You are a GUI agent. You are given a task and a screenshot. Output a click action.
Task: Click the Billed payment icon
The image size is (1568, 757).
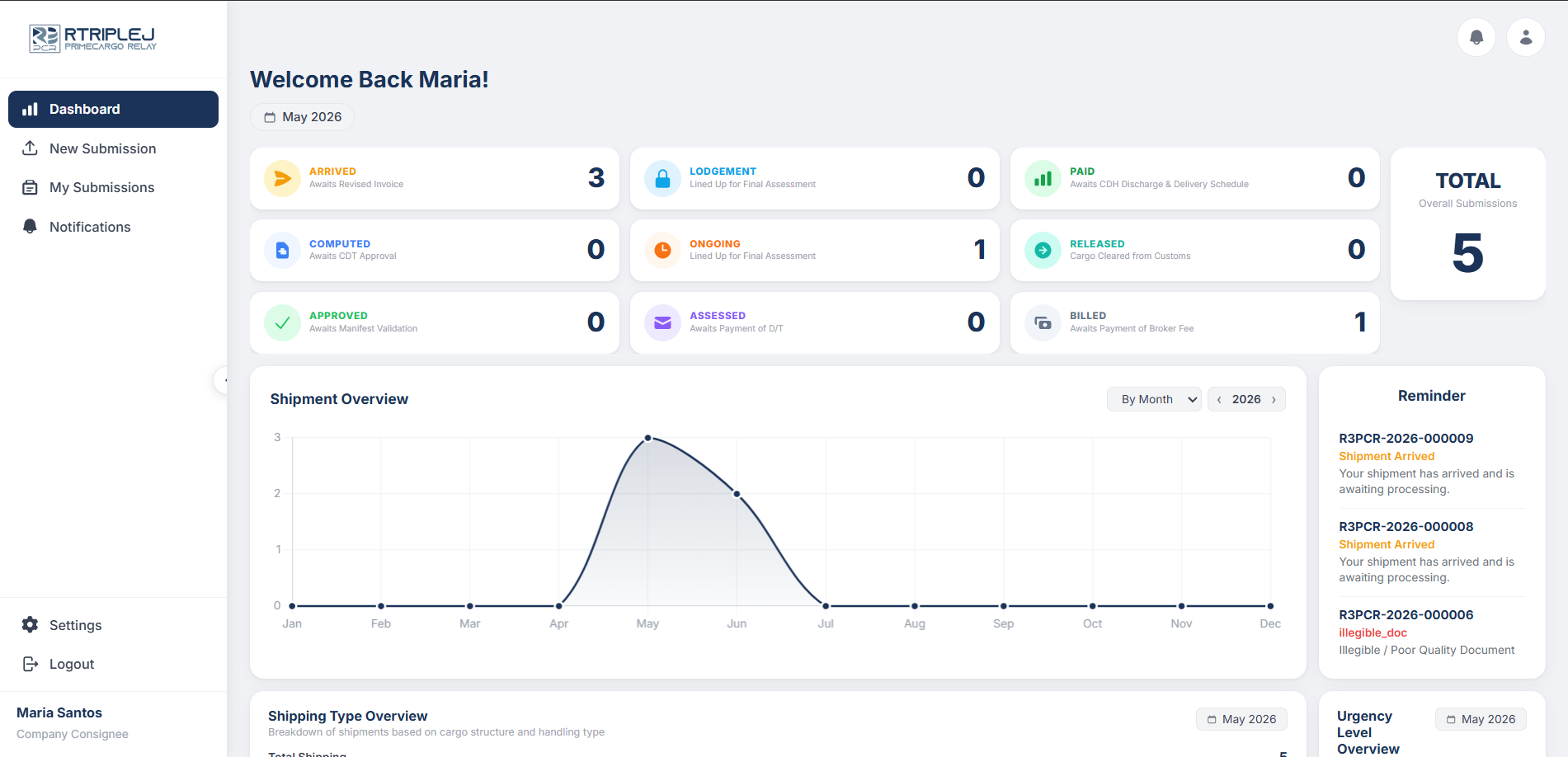click(x=1043, y=322)
